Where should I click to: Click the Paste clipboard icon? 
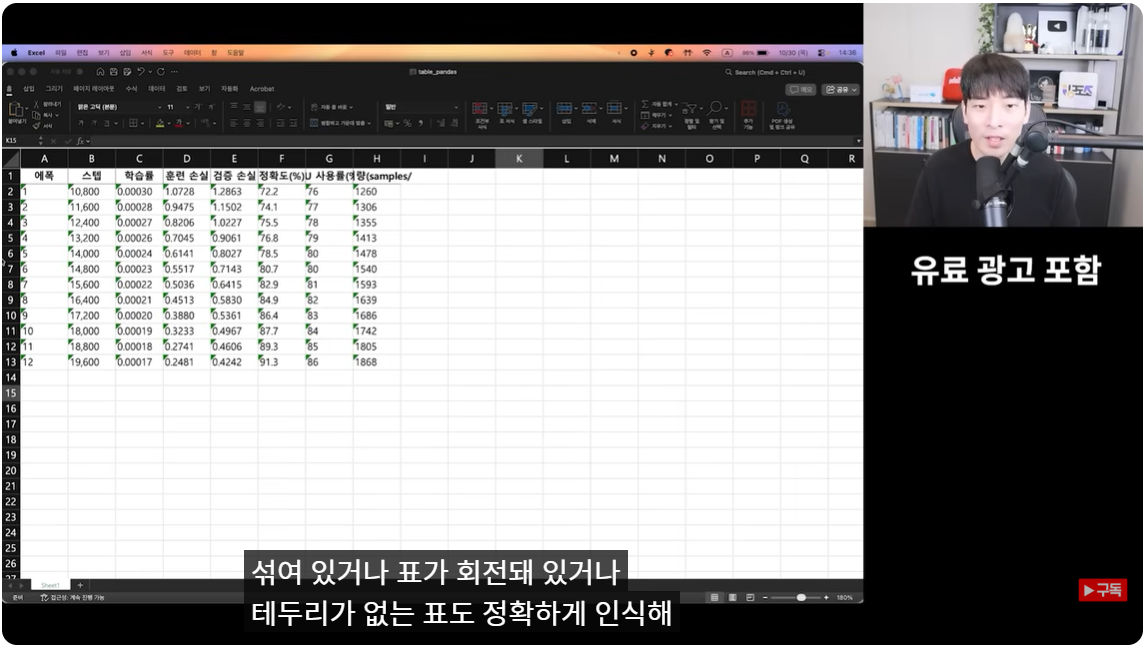[15, 109]
